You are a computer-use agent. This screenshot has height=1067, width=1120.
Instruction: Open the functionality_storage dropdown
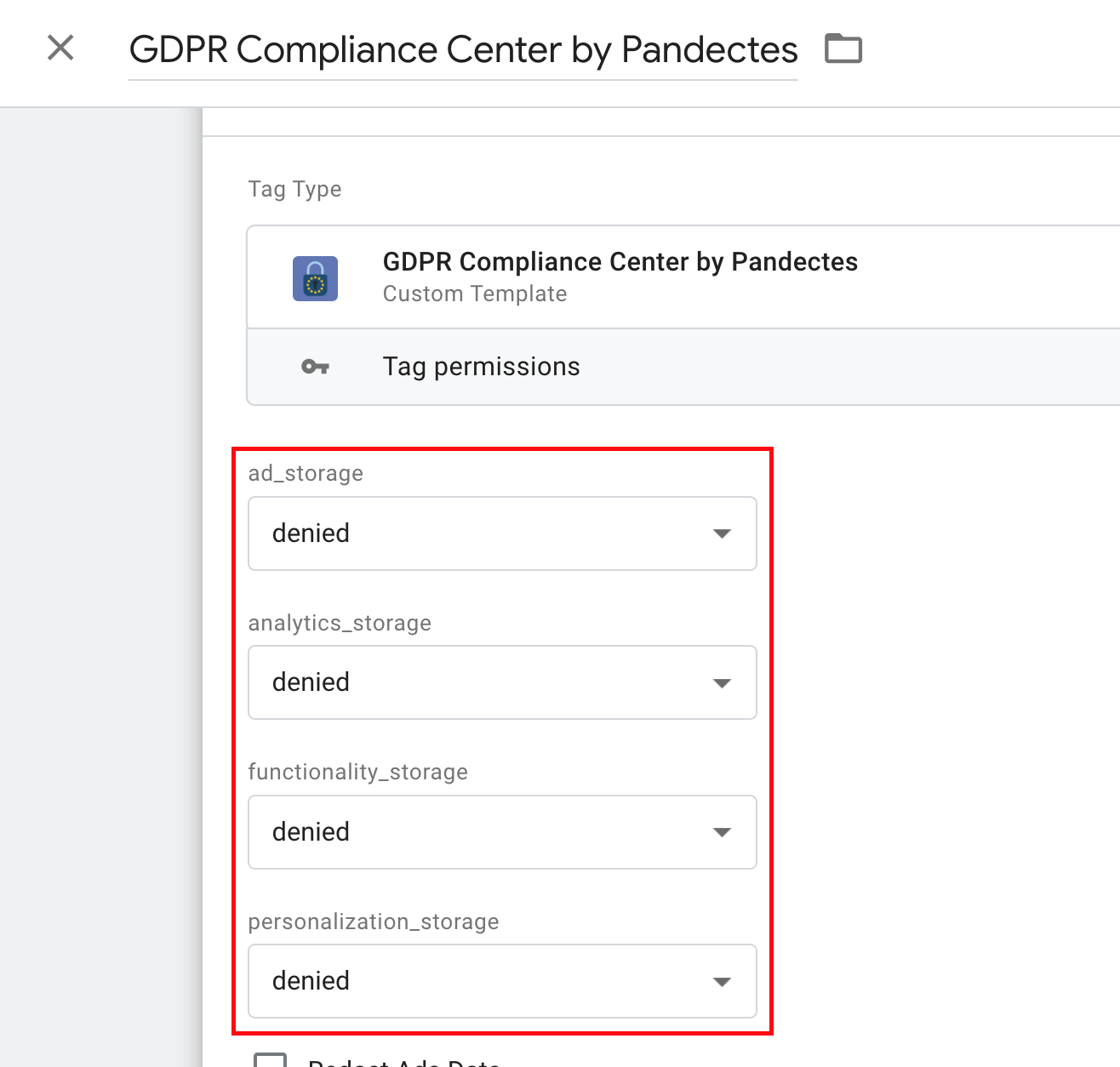502,832
